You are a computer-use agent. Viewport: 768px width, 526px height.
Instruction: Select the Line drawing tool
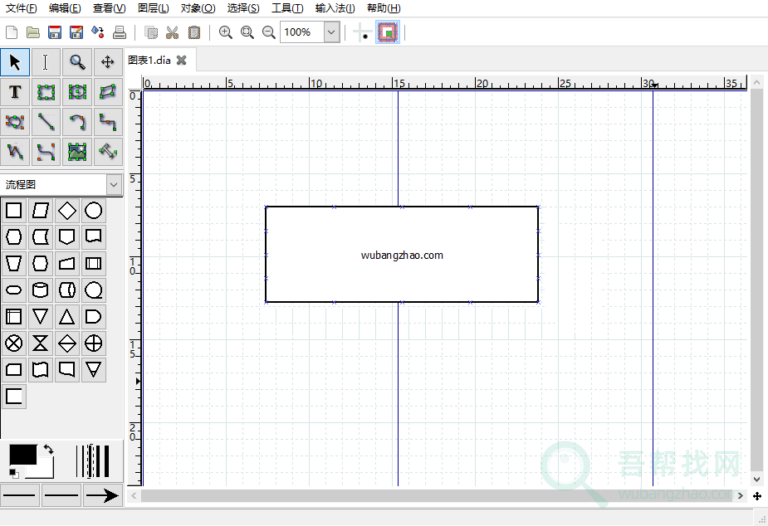[x=46, y=122]
